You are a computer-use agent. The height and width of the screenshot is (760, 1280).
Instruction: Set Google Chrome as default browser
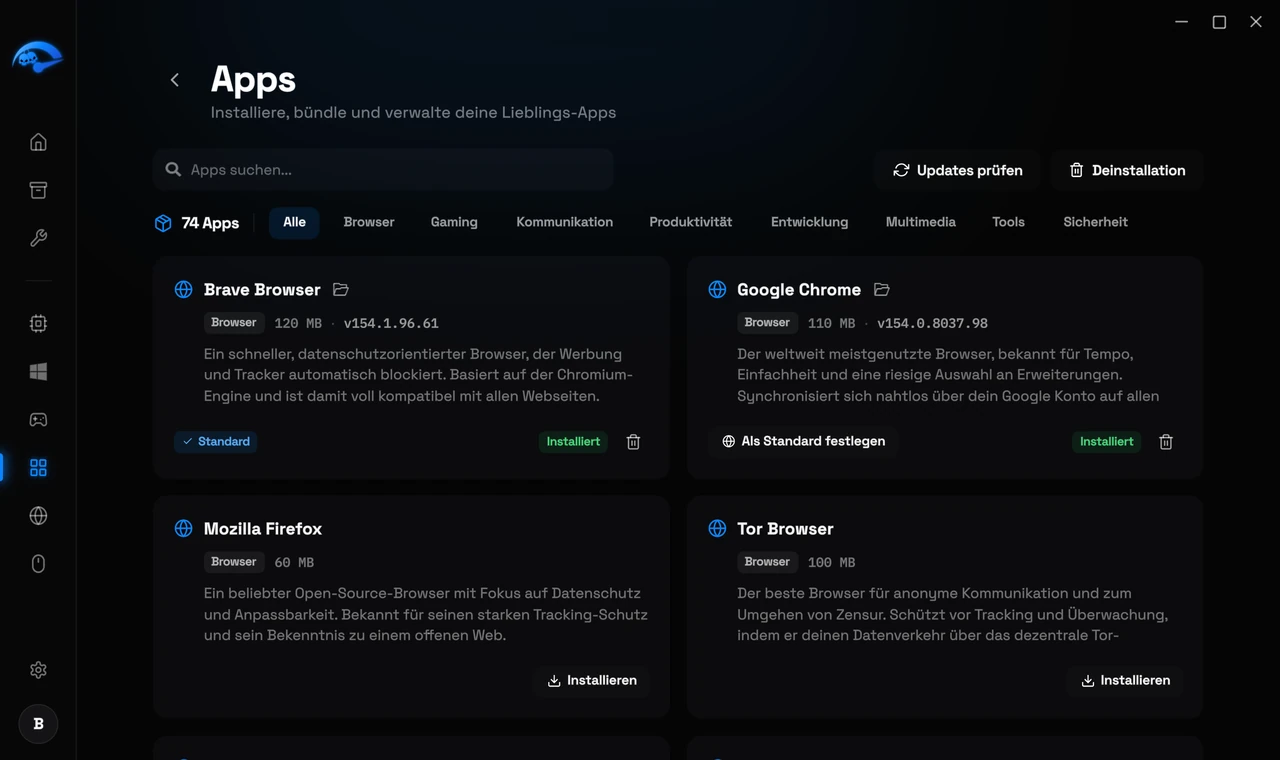click(804, 441)
